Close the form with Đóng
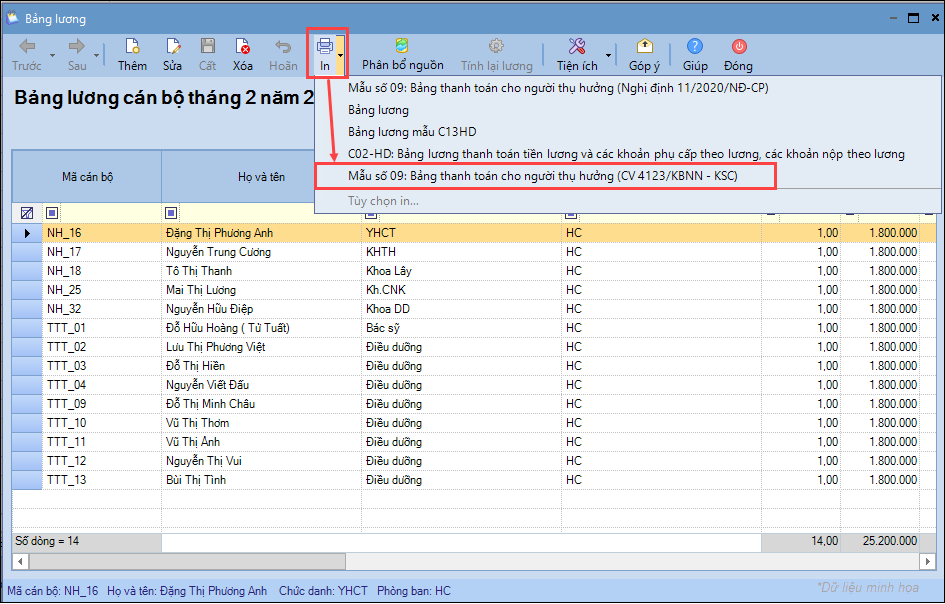945x604 pixels. [738, 55]
